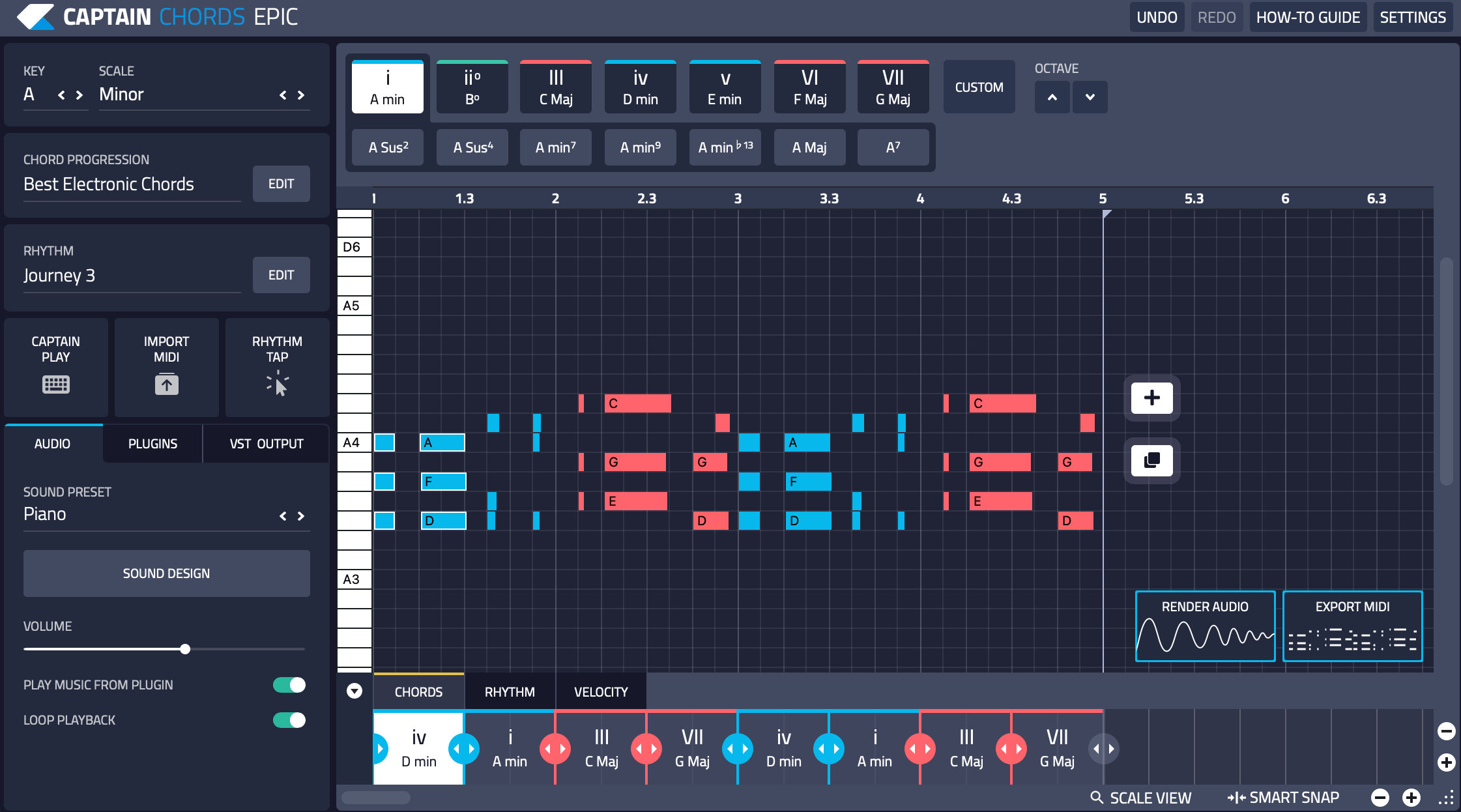
Task: Click the Redo button
Action: tap(1217, 18)
